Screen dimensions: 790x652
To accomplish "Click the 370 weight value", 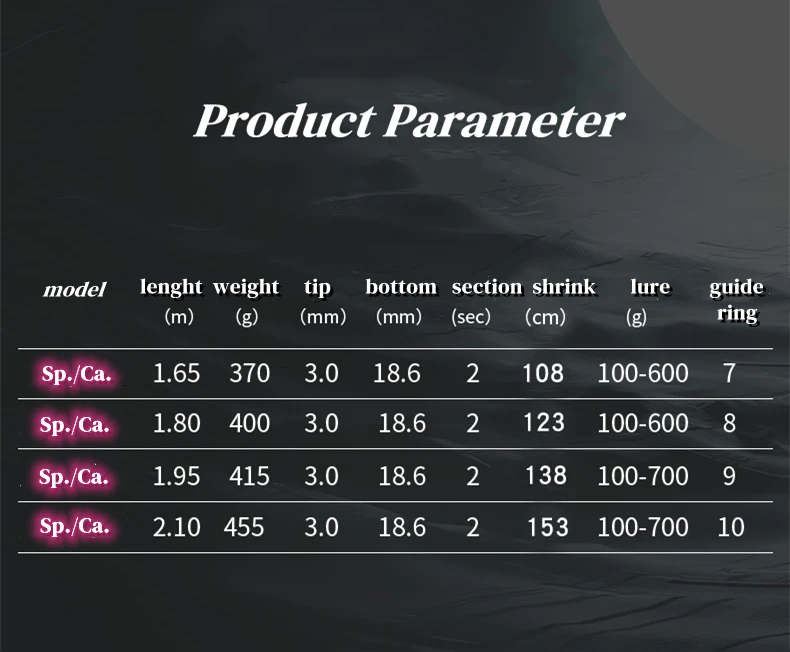I will (x=250, y=374).
